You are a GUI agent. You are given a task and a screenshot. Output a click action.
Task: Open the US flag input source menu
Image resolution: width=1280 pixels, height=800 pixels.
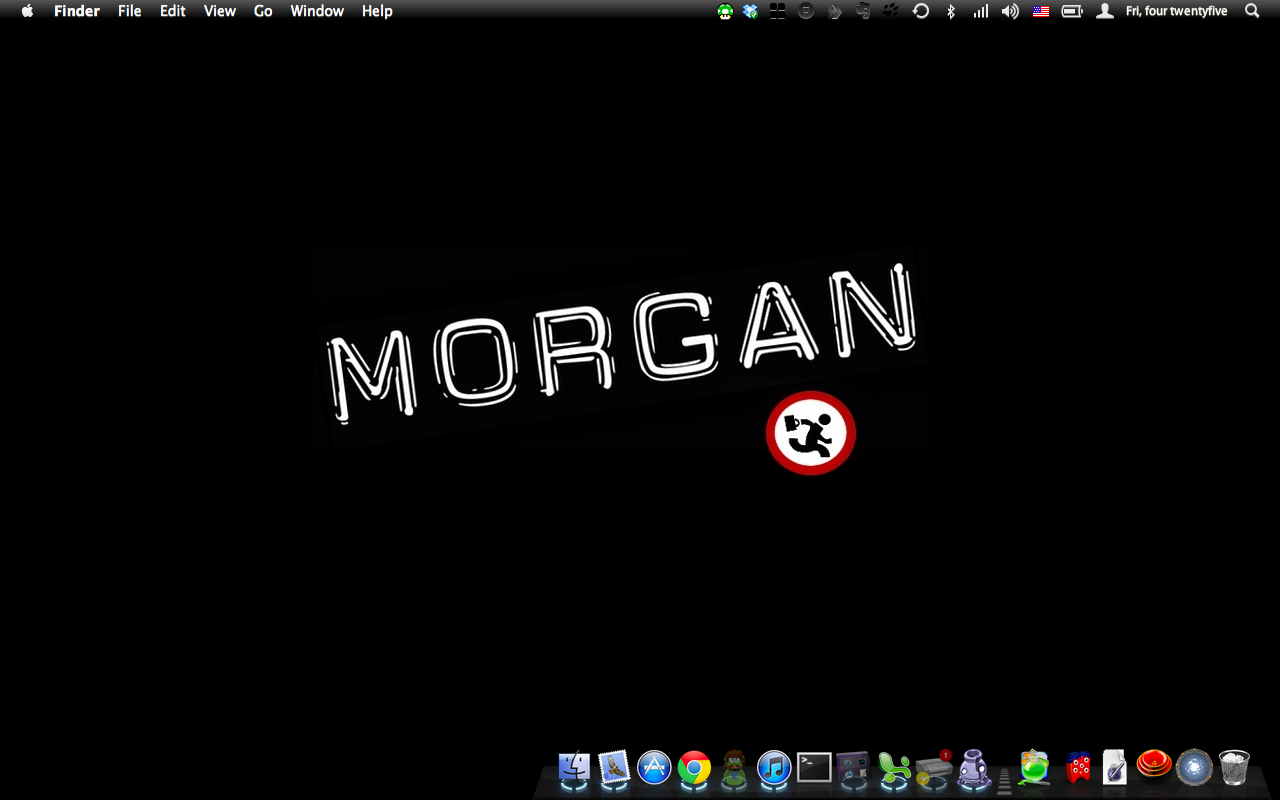1041,11
